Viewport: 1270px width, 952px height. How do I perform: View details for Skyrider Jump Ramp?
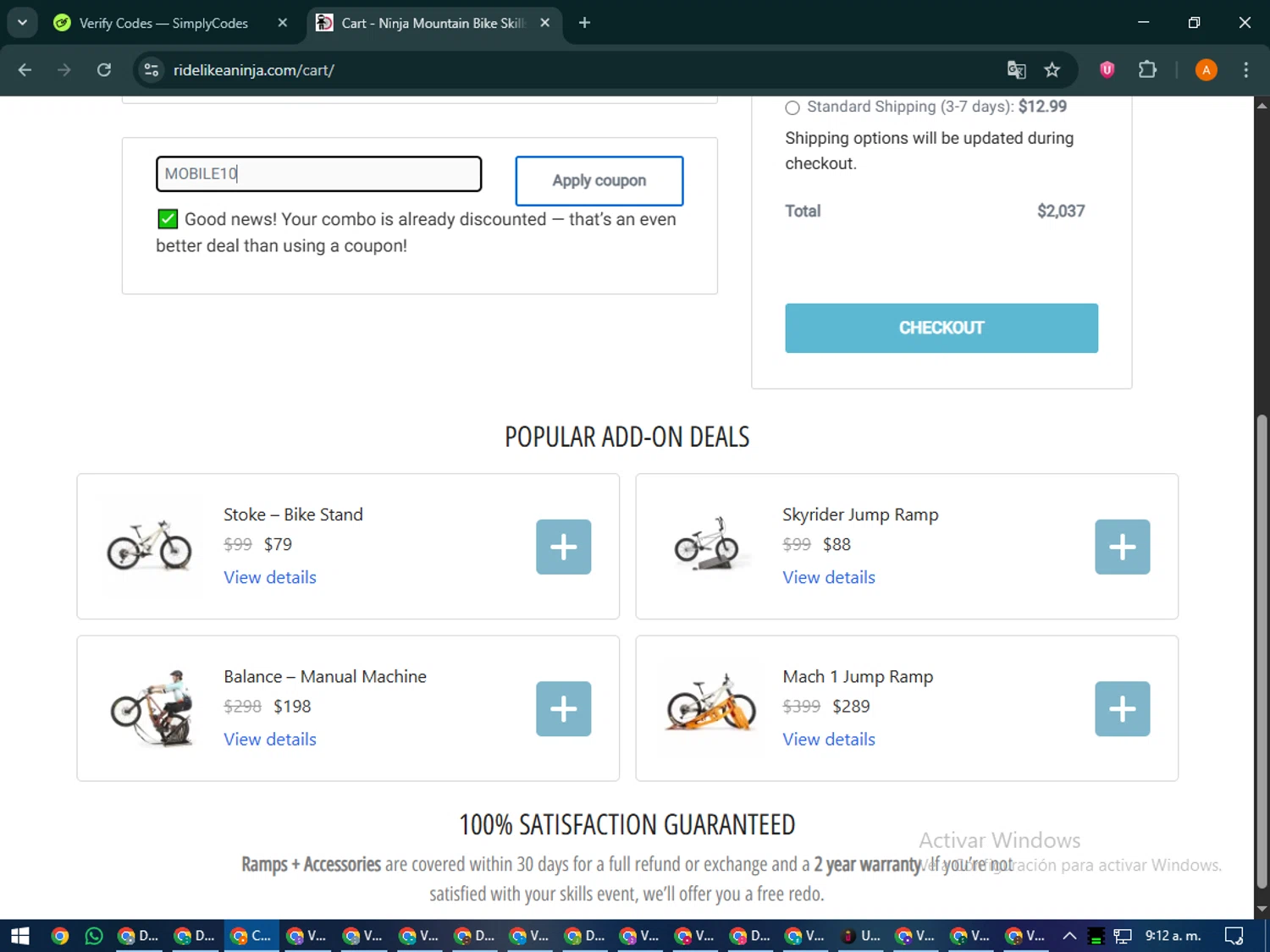[x=829, y=577]
